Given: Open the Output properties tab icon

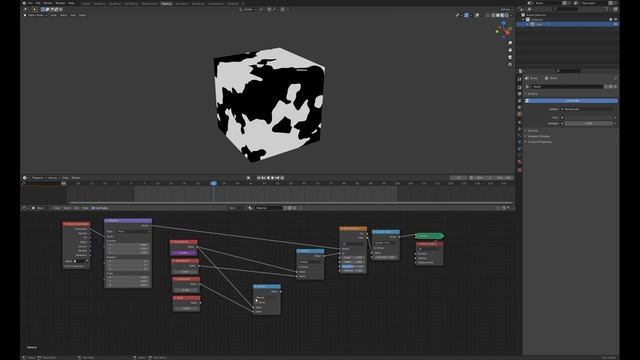Looking at the screenshot, I should click(520, 94).
